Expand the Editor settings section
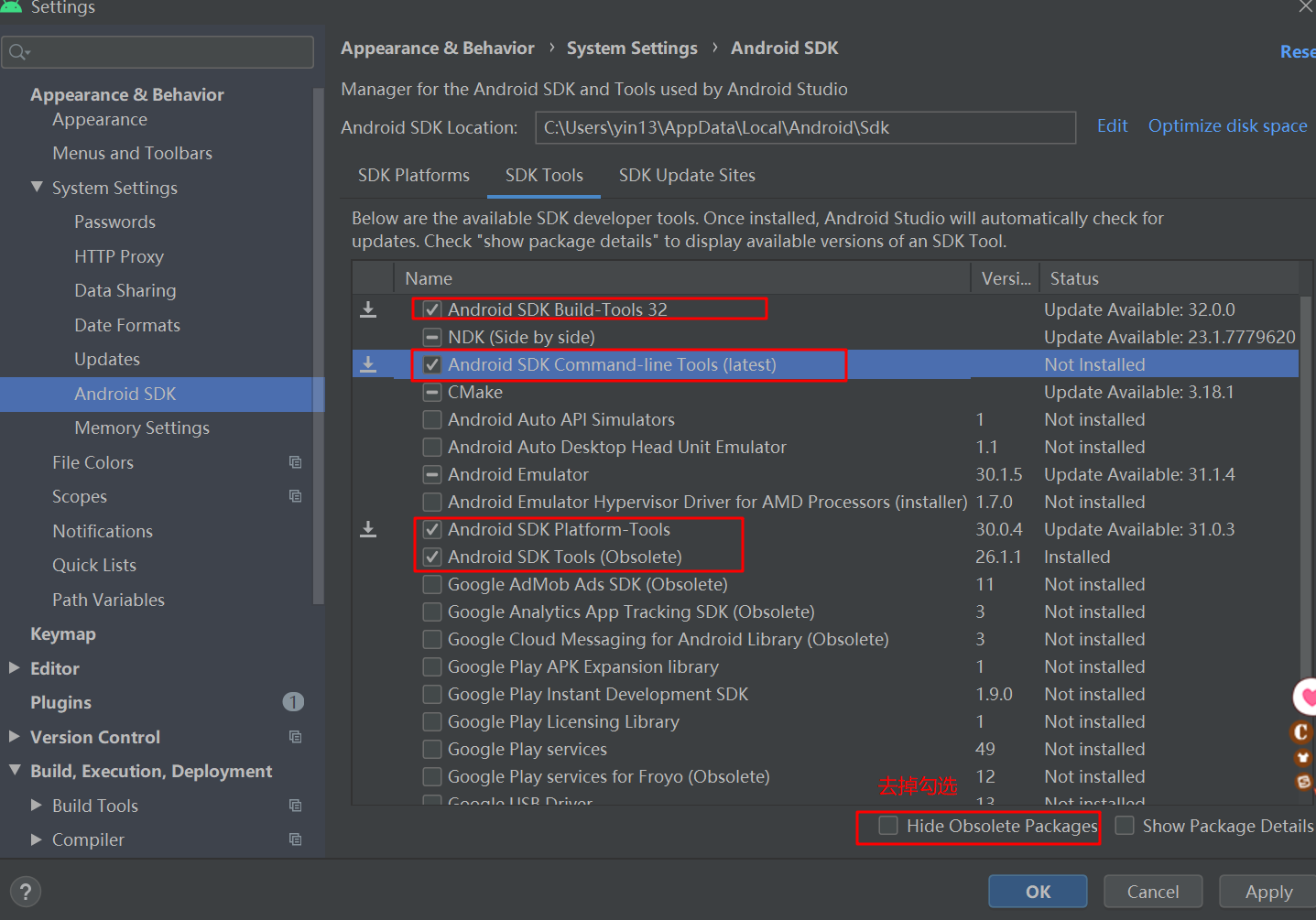The image size is (1316, 920). click(15, 668)
